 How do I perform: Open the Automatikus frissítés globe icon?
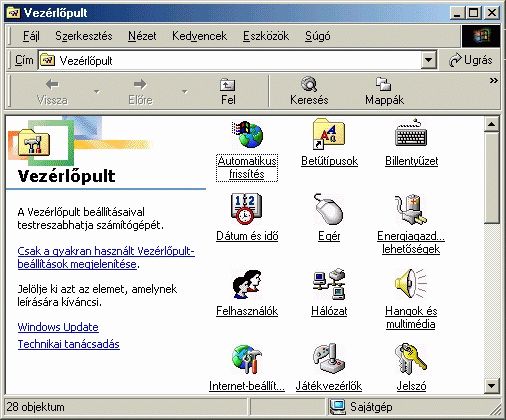tap(247, 135)
